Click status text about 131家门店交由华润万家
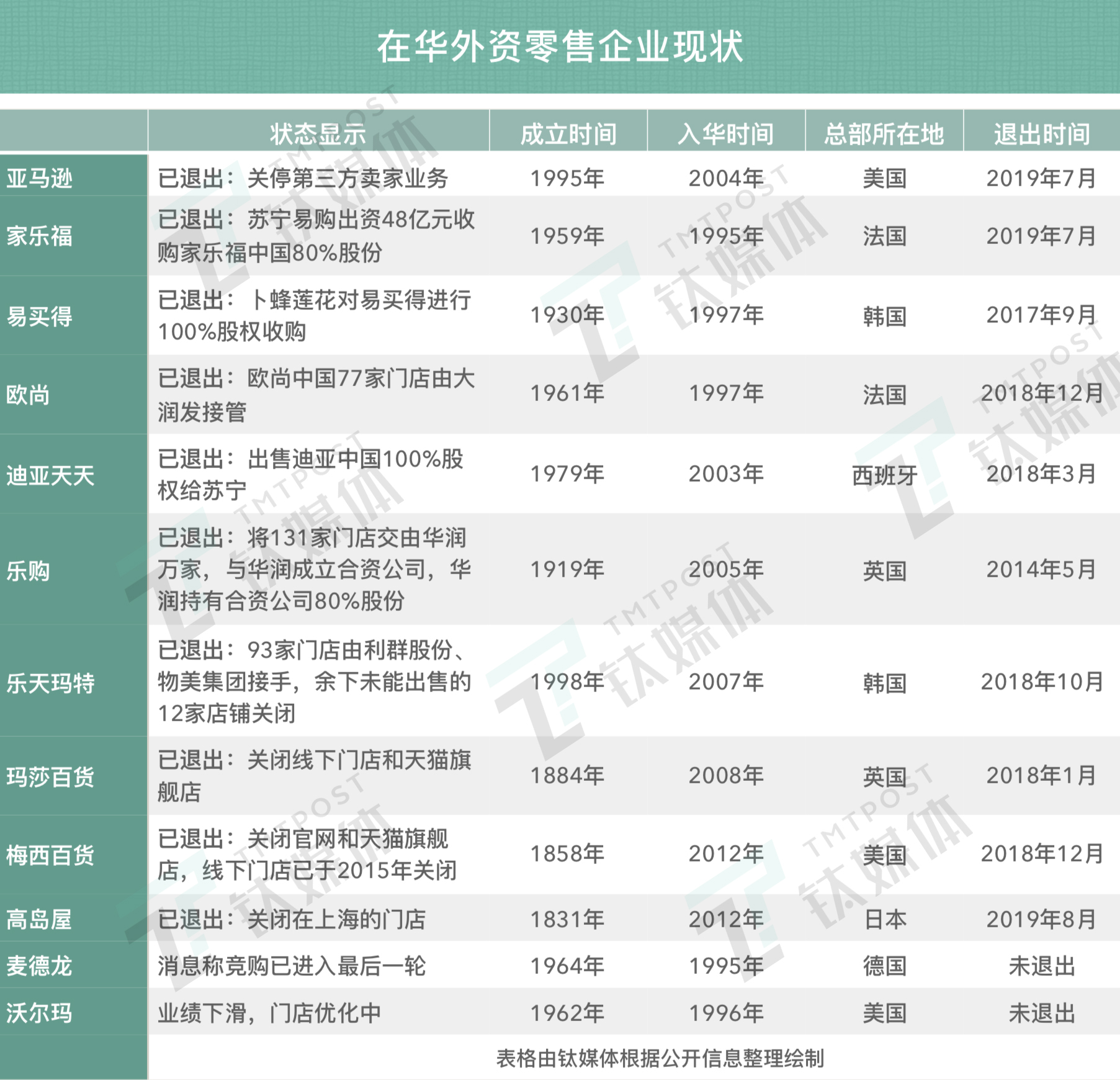This screenshot has width=1120, height=1080. tap(314, 569)
